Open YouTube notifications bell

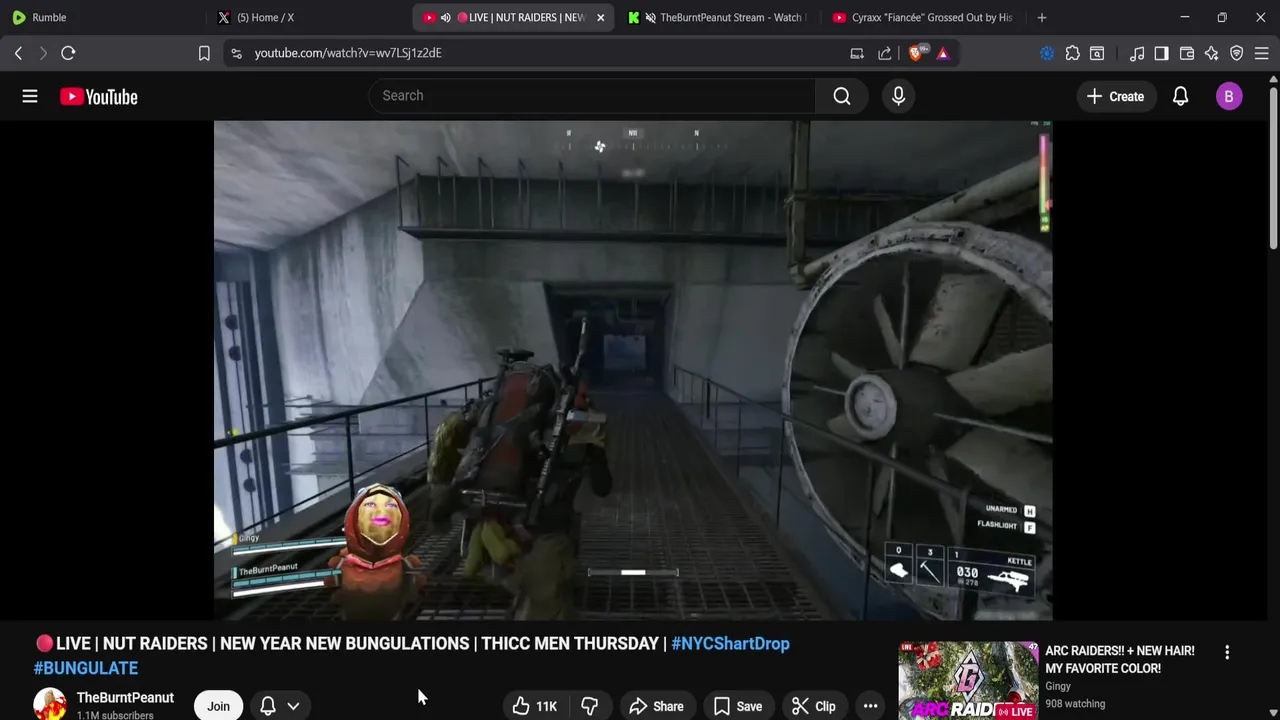click(x=1180, y=96)
